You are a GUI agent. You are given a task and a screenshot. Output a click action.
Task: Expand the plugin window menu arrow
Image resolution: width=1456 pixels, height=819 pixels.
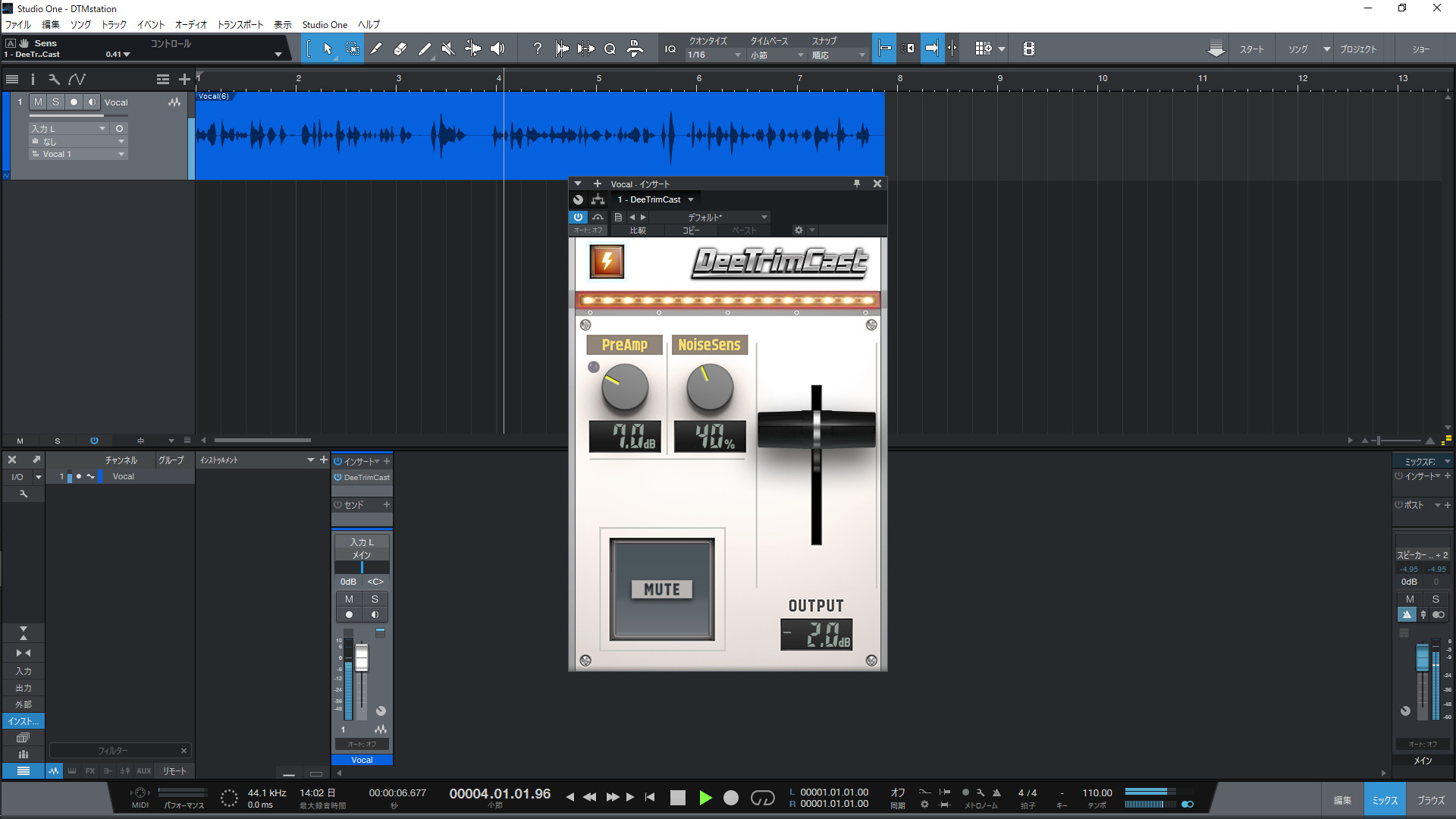pos(578,184)
